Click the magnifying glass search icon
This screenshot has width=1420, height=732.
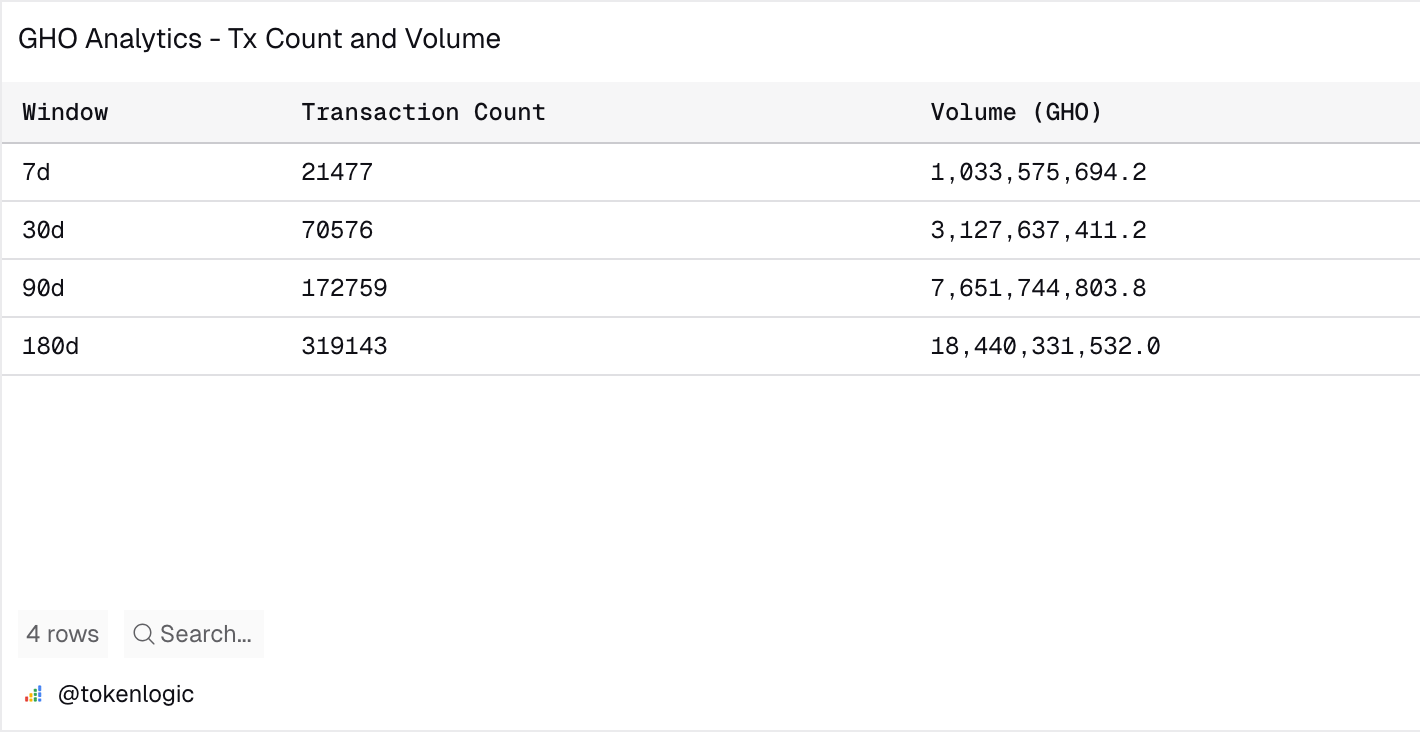pyautogui.click(x=143, y=634)
